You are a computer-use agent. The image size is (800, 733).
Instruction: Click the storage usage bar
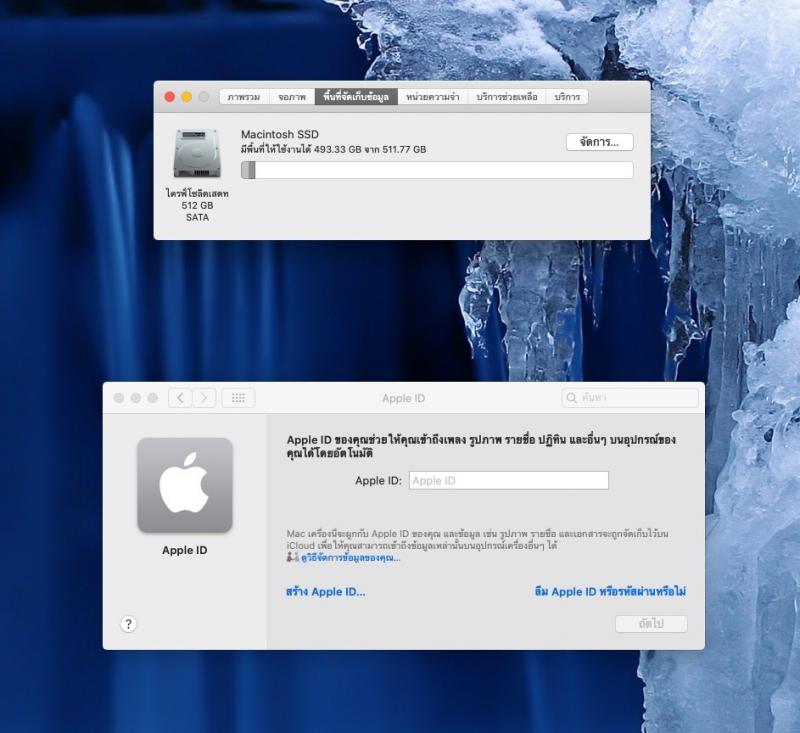pos(437,170)
